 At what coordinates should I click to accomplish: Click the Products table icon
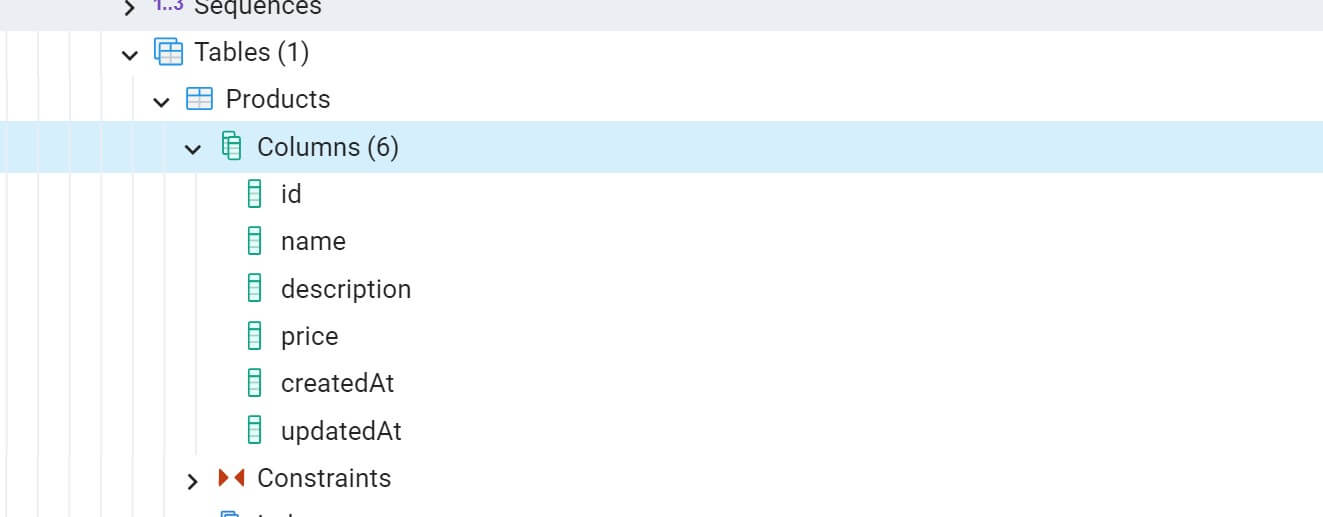pos(200,99)
